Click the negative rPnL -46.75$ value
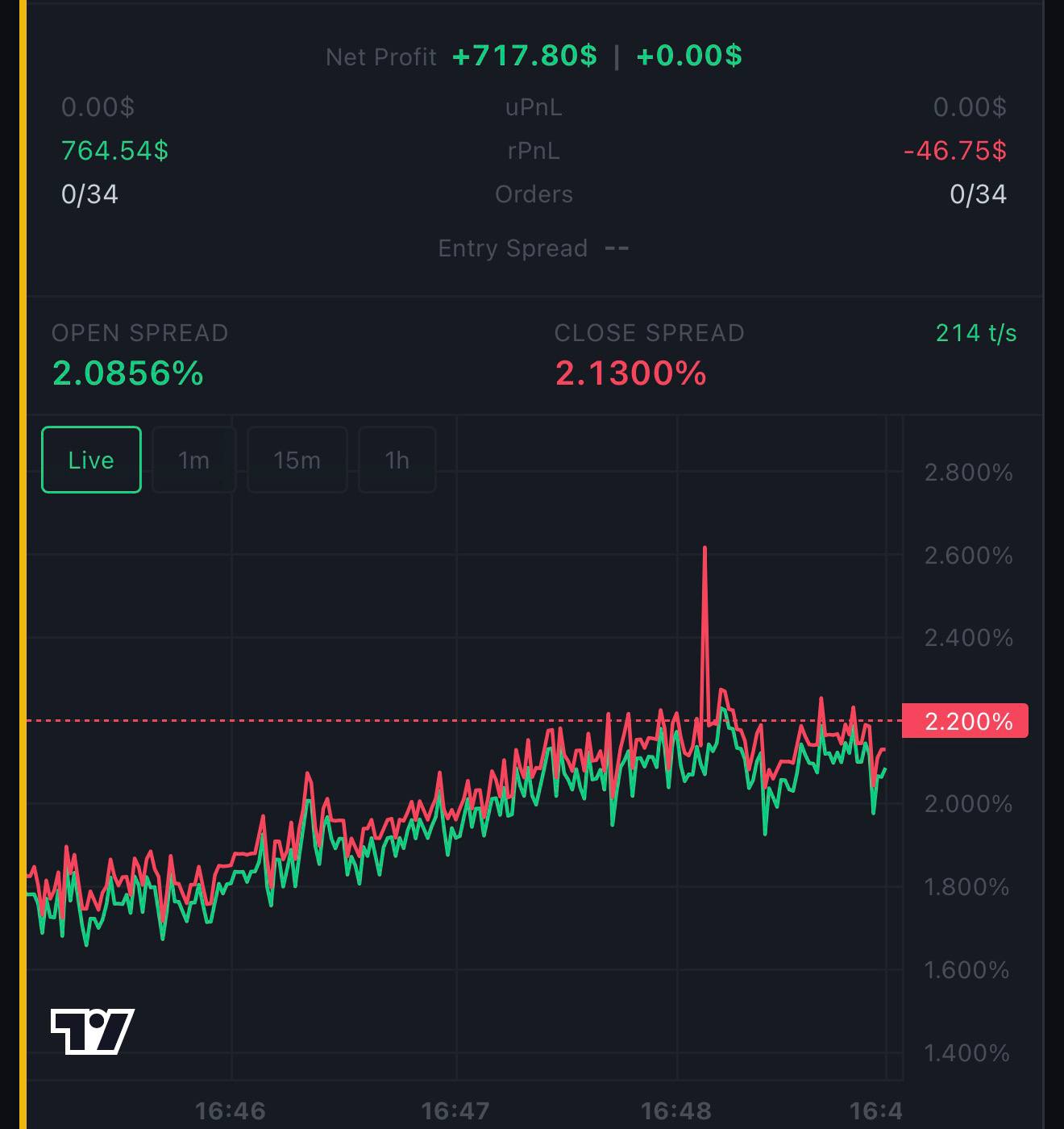This screenshot has width=1064, height=1129. [x=955, y=150]
